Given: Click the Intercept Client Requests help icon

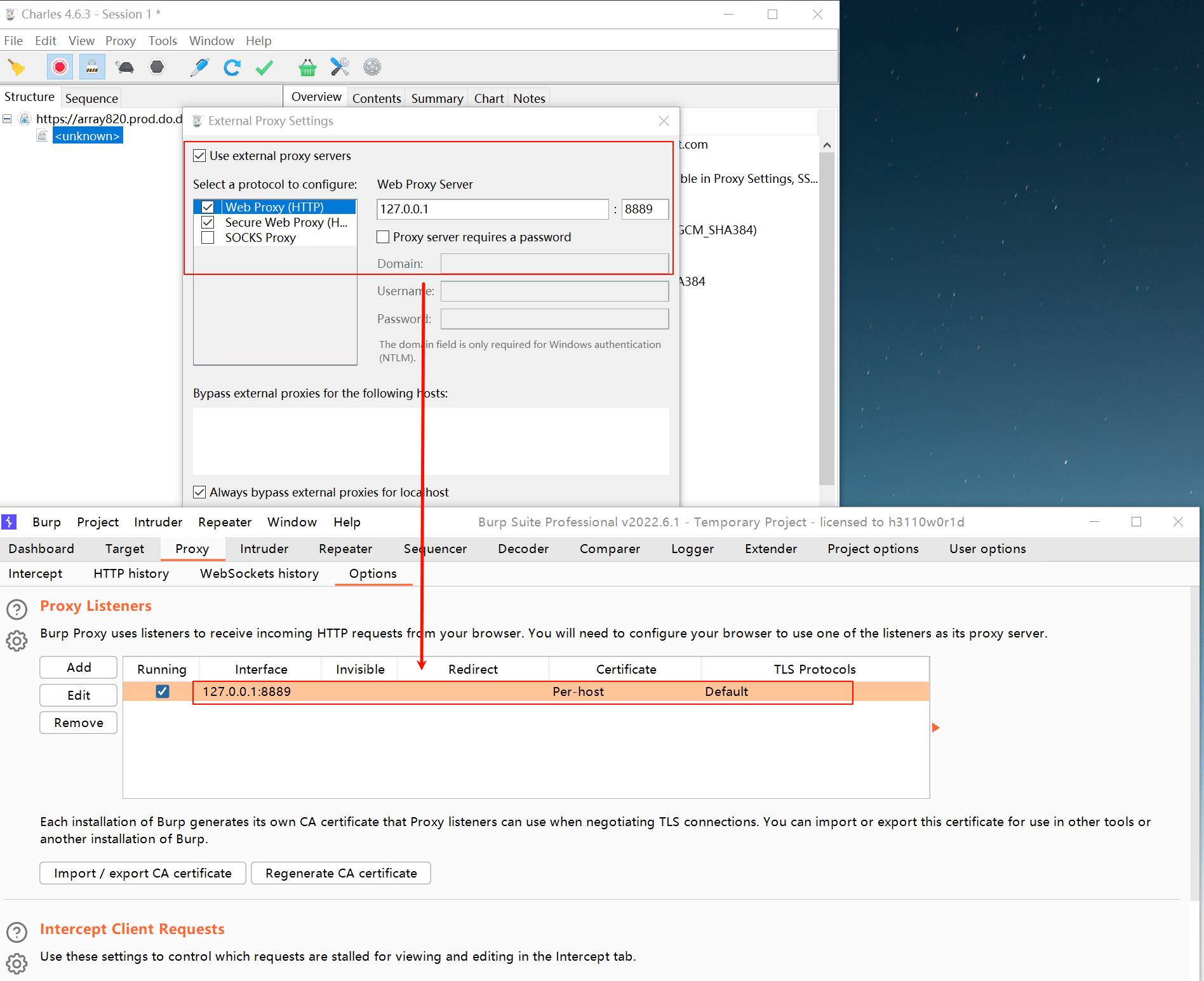Looking at the screenshot, I should coord(17,932).
